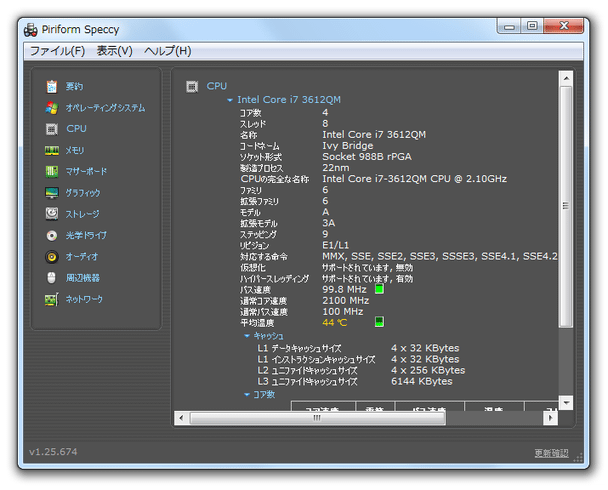Select the 100 MHz normal bus speed value
Image resolution: width=608 pixels, height=490 pixels.
[343, 312]
